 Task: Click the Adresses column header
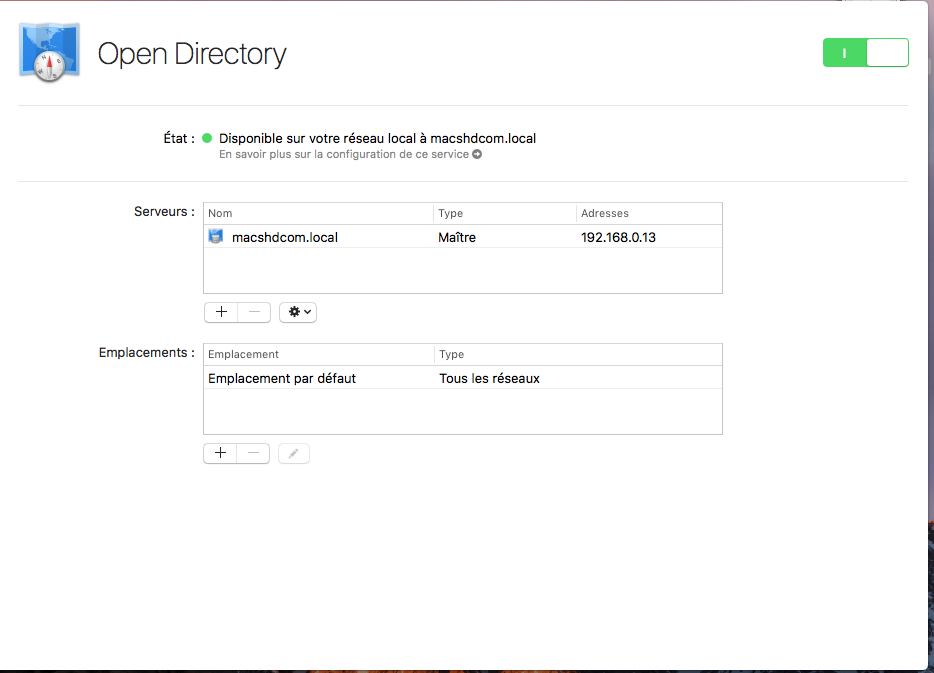pos(605,213)
